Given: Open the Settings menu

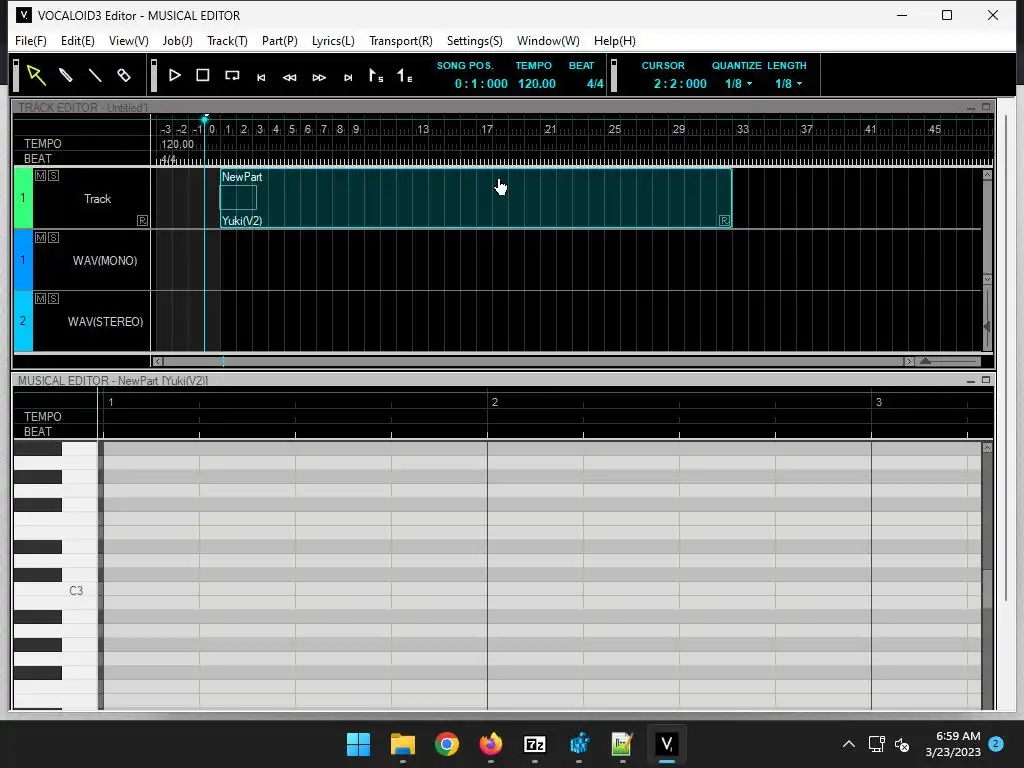Looking at the screenshot, I should tap(475, 40).
